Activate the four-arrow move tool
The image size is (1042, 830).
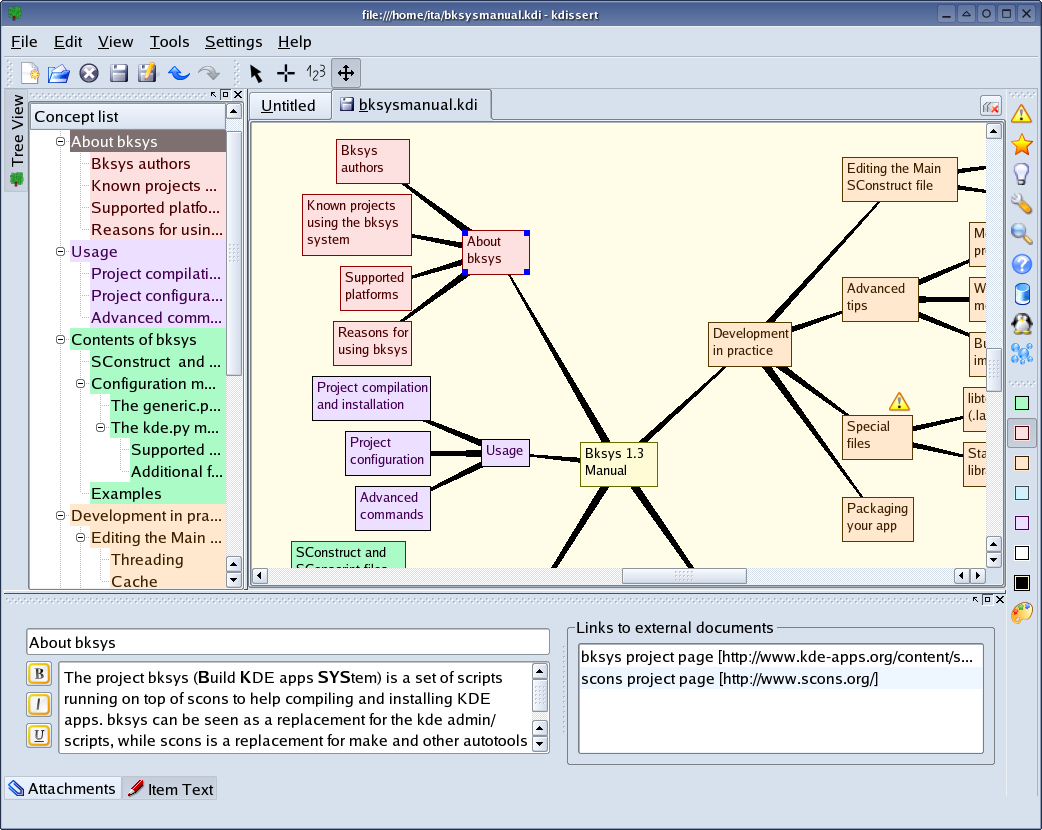click(346, 73)
